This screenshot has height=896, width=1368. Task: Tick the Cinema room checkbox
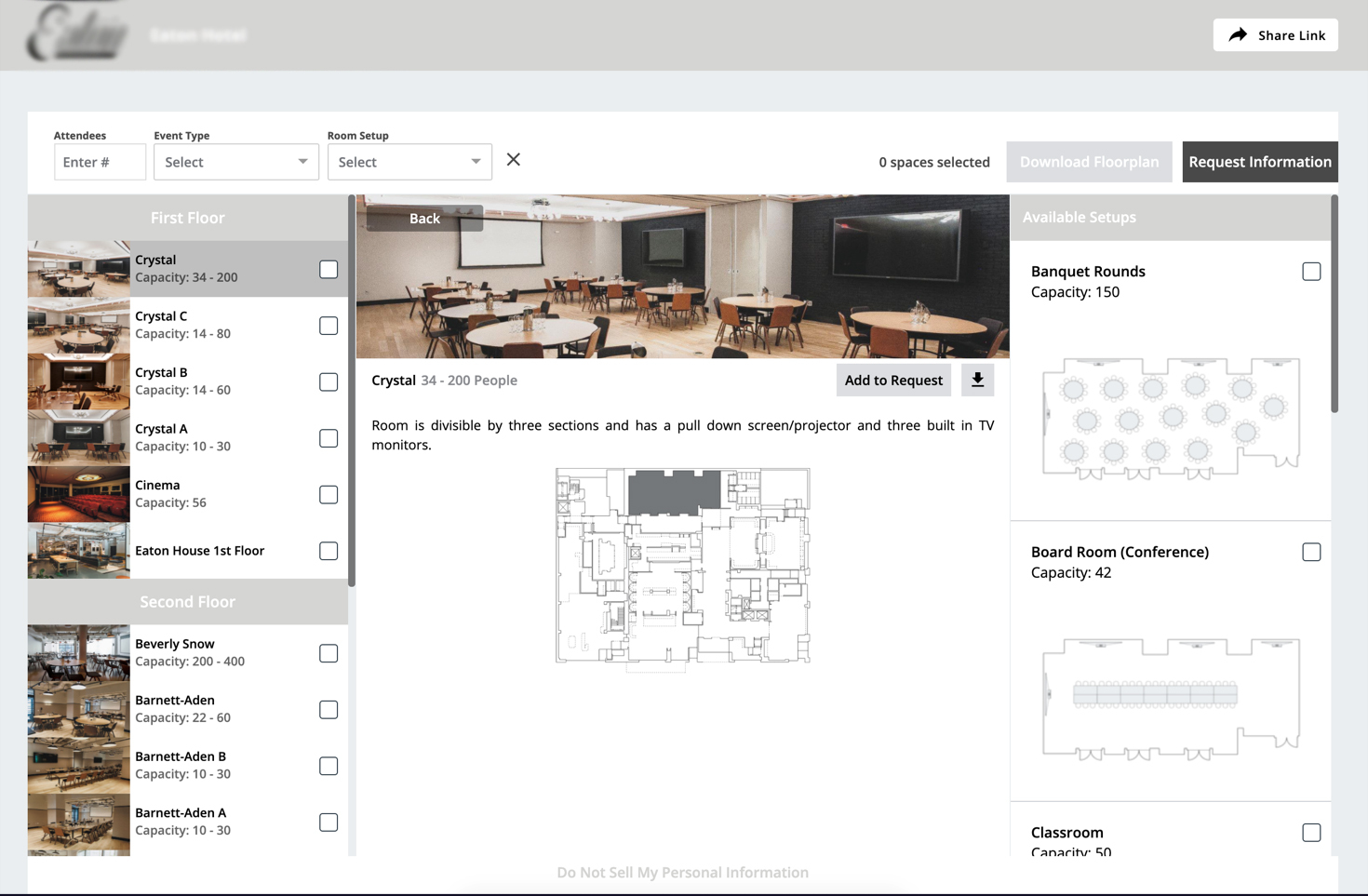point(329,495)
